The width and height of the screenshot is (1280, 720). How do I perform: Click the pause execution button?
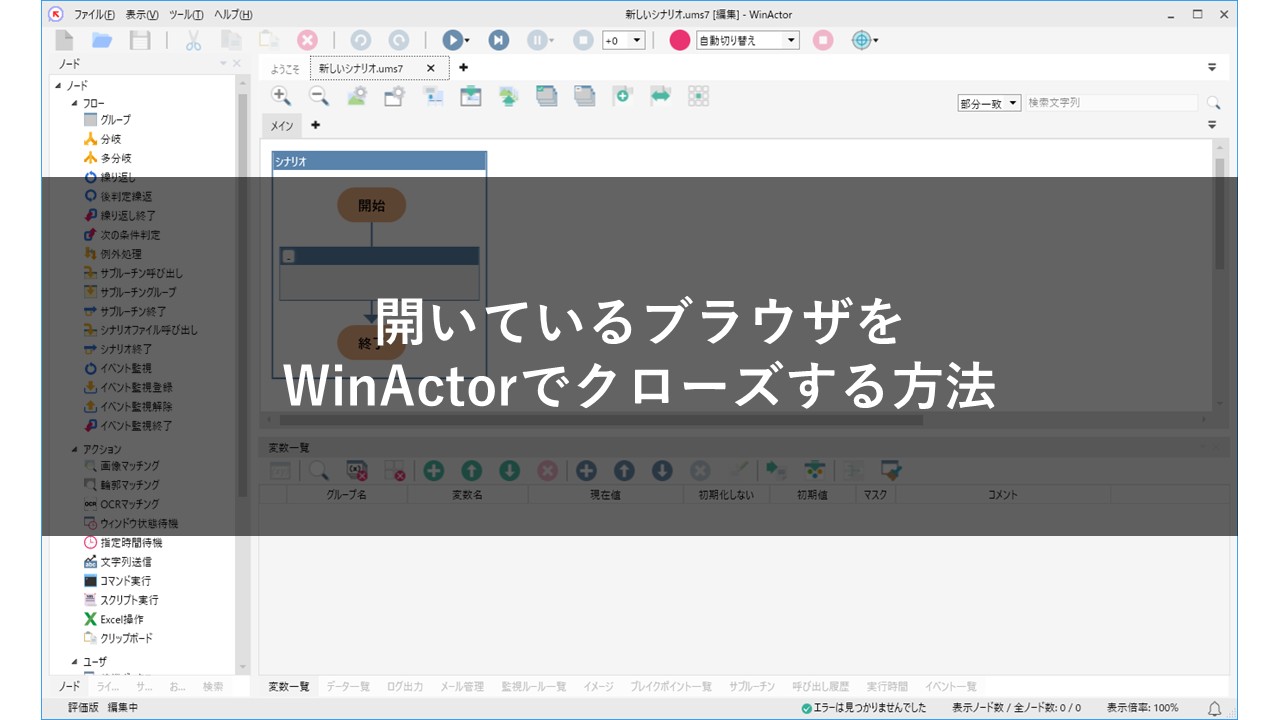pyautogui.click(x=537, y=40)
